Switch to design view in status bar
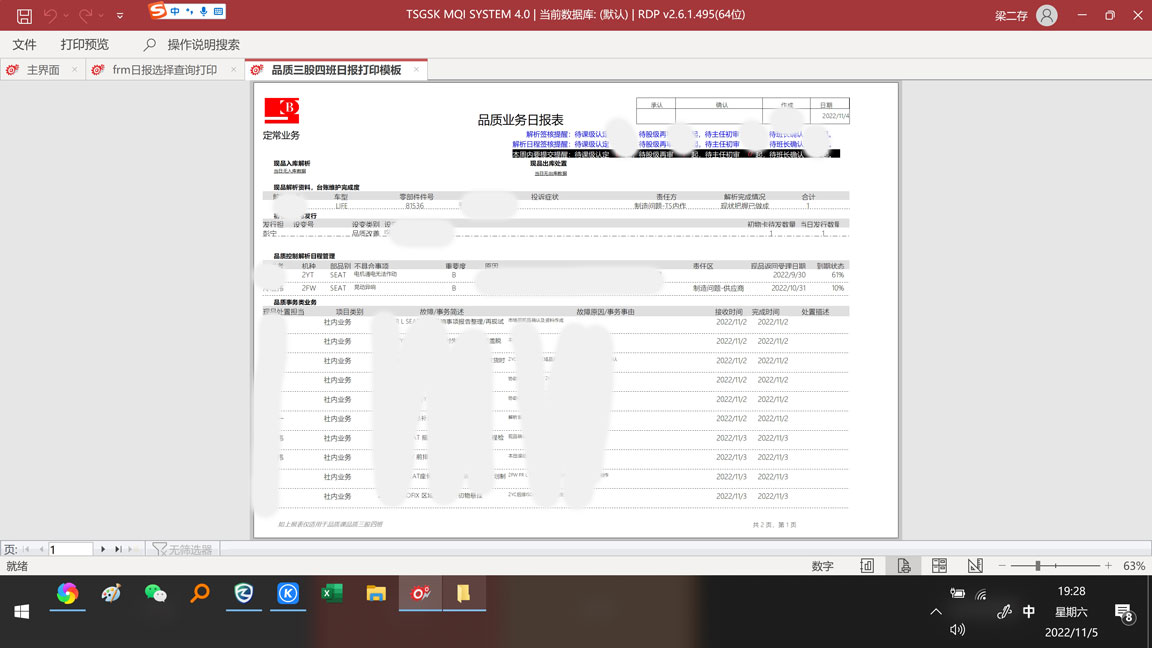 [x=975, y=566]
